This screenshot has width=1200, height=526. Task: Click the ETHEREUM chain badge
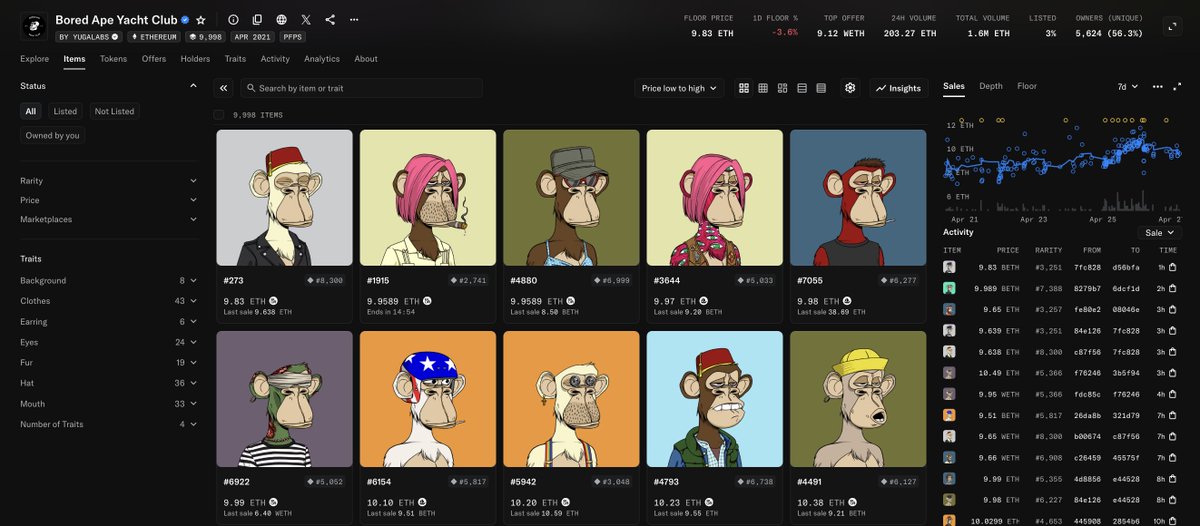(154, 37)
